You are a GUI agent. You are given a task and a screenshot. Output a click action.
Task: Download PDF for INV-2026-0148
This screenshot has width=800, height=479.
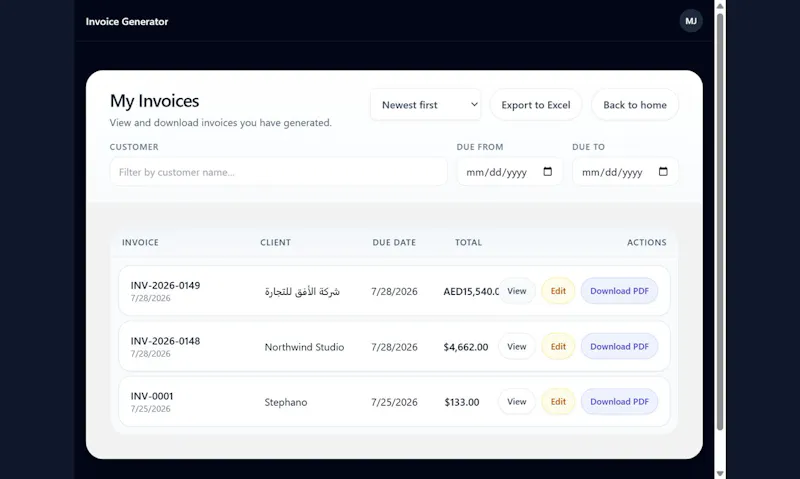pyautogui.click(x=619, y=346)
